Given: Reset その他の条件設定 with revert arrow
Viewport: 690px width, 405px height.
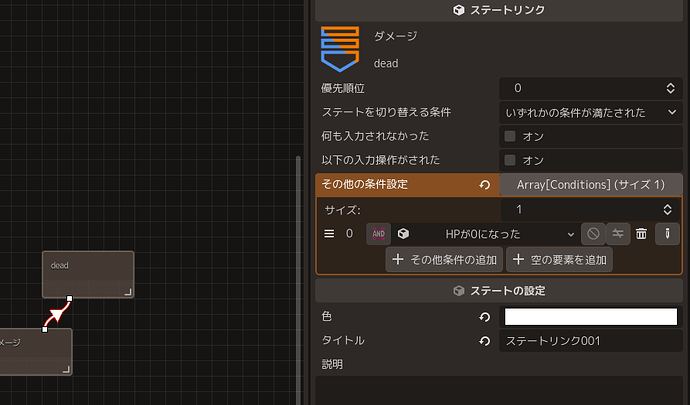Looking at the screenshot, I should [x=484, y=185].
